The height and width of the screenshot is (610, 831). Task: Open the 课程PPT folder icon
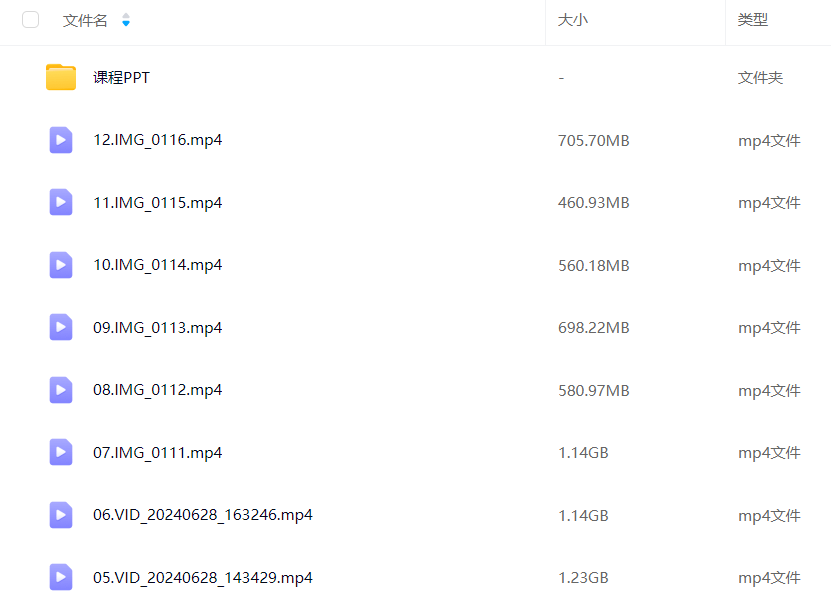(61, 77)
